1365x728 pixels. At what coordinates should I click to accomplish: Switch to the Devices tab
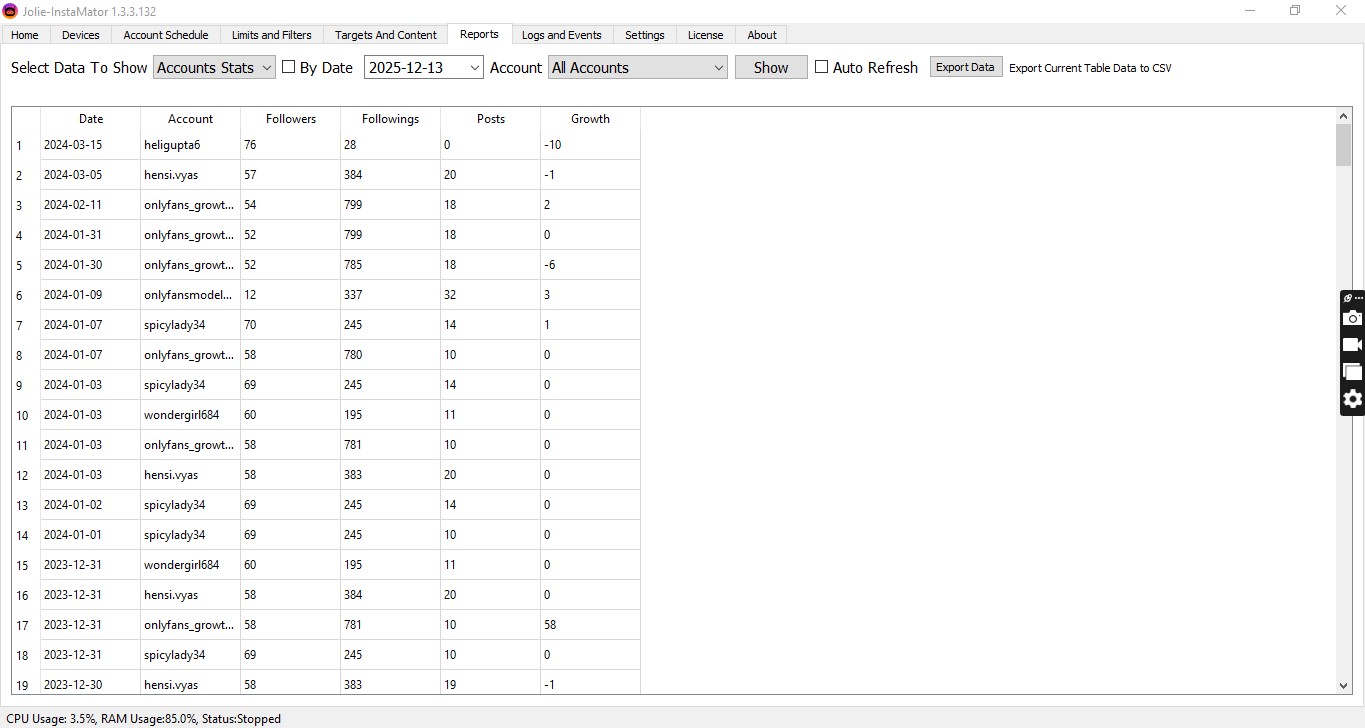click(x=80, y=34)
